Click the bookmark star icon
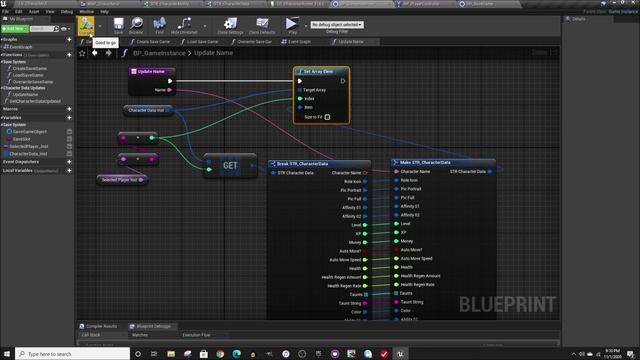 (x=82, y=53)
